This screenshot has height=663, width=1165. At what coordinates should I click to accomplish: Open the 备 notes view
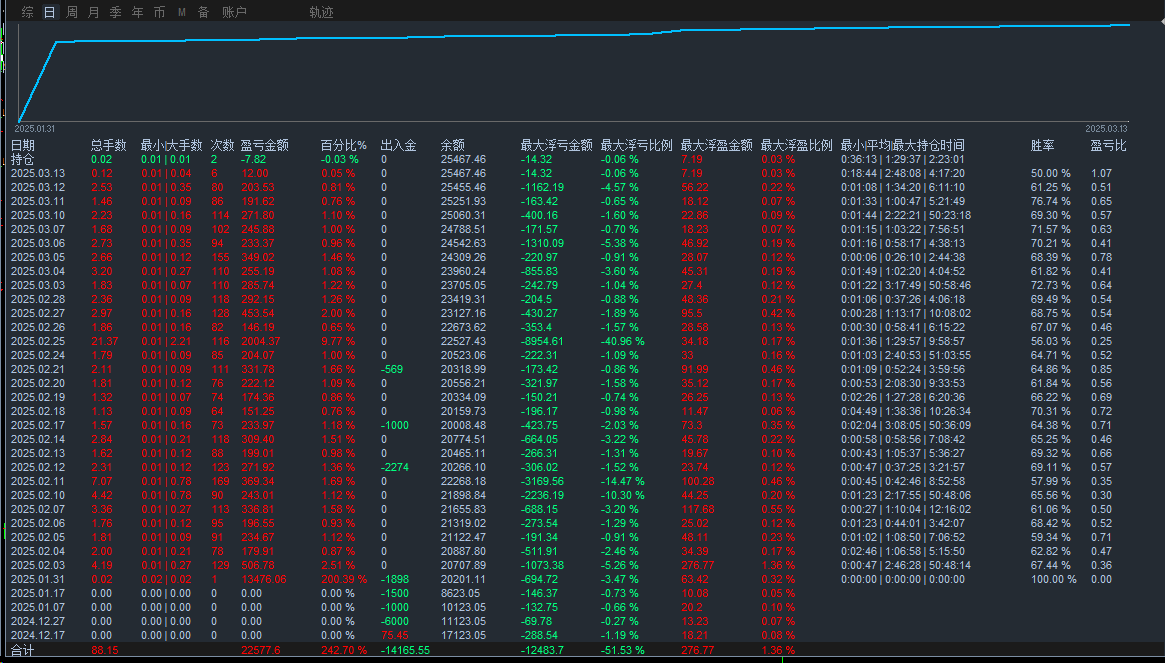point(202,12)
